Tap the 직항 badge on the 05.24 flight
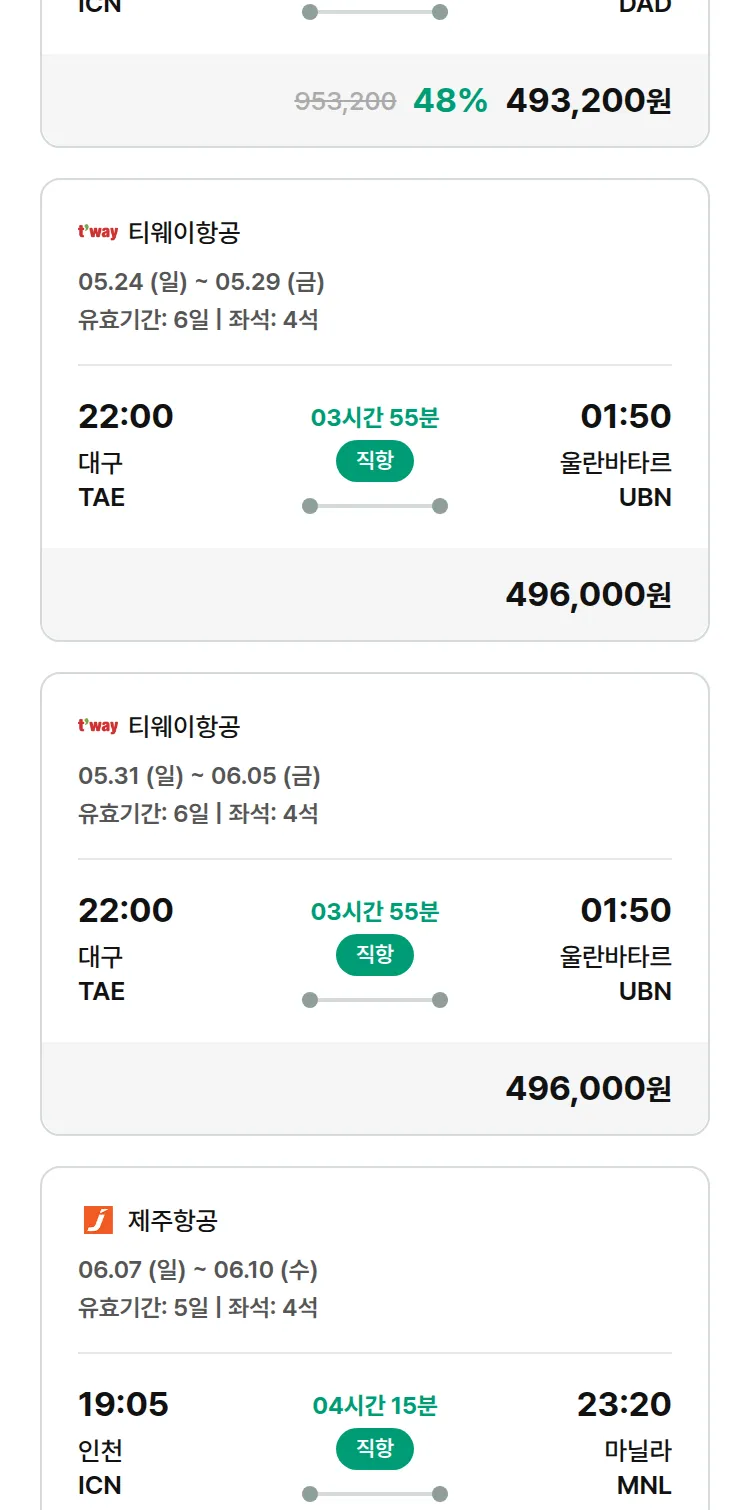The image size is (750, 1510). 375,461
